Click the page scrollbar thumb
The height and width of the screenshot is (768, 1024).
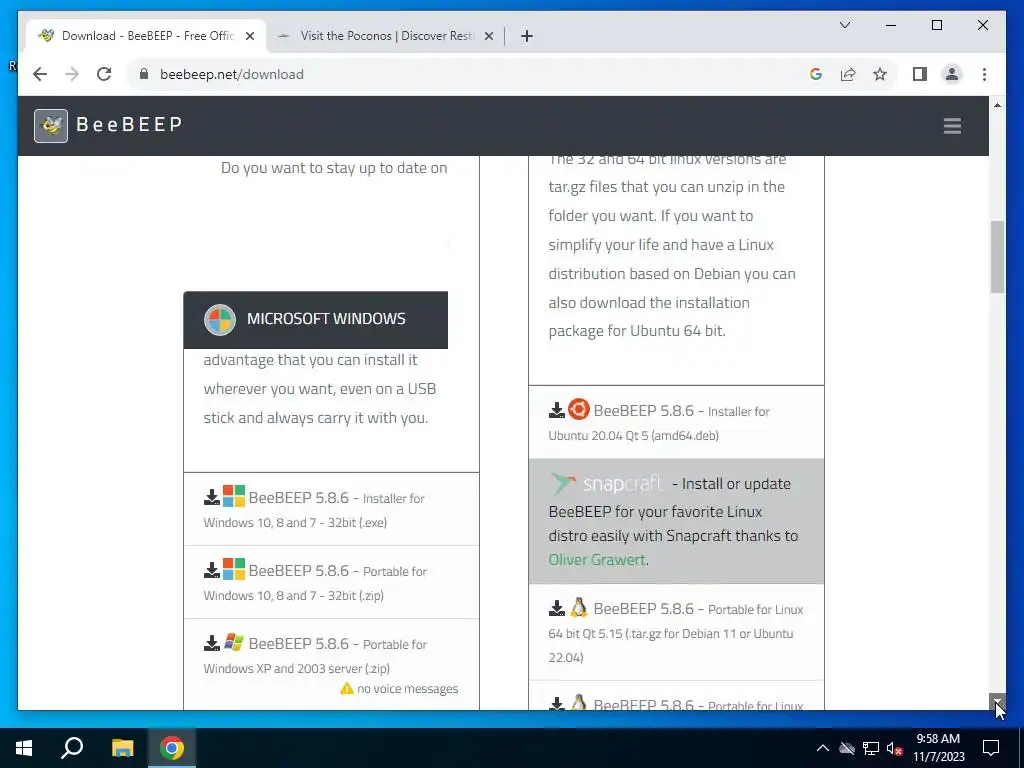pos(997,257)
